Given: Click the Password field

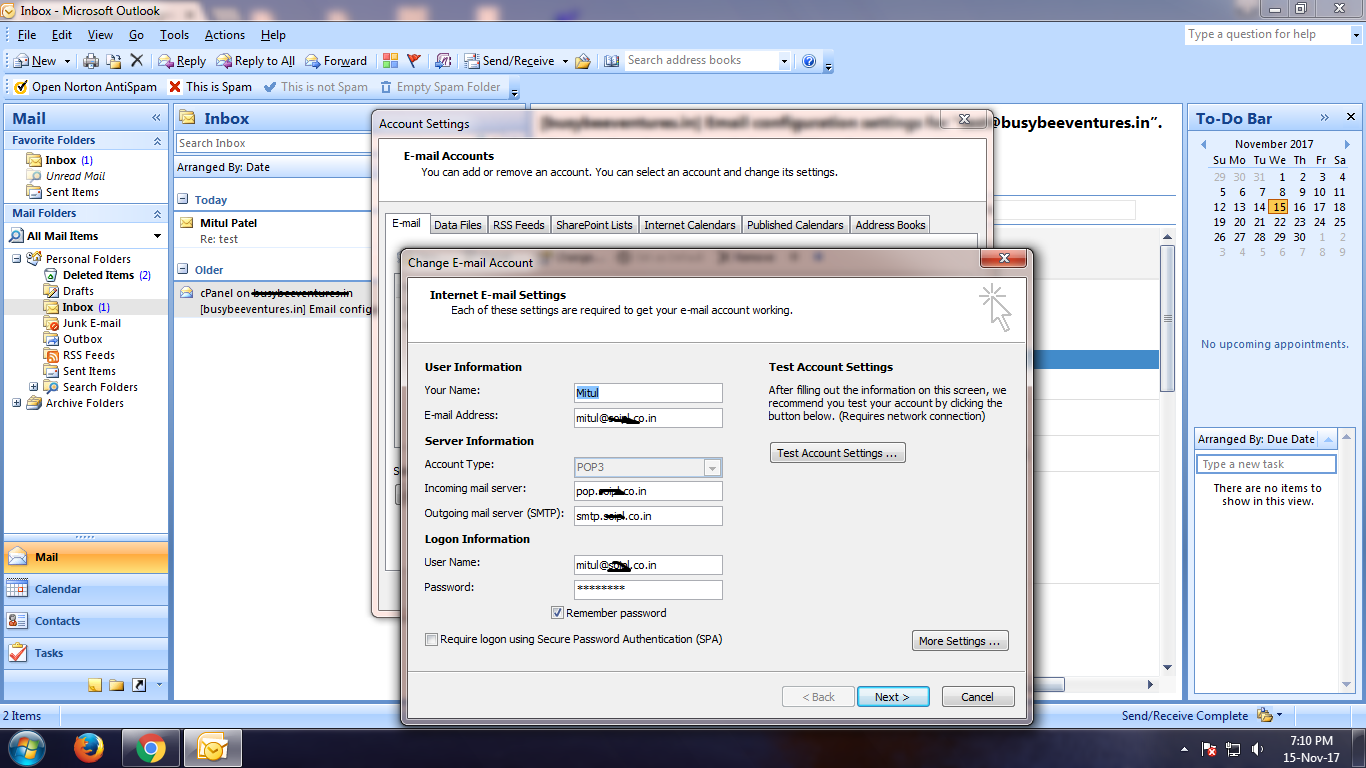Looking at the screenshot, I should click(x=648, y=589).
